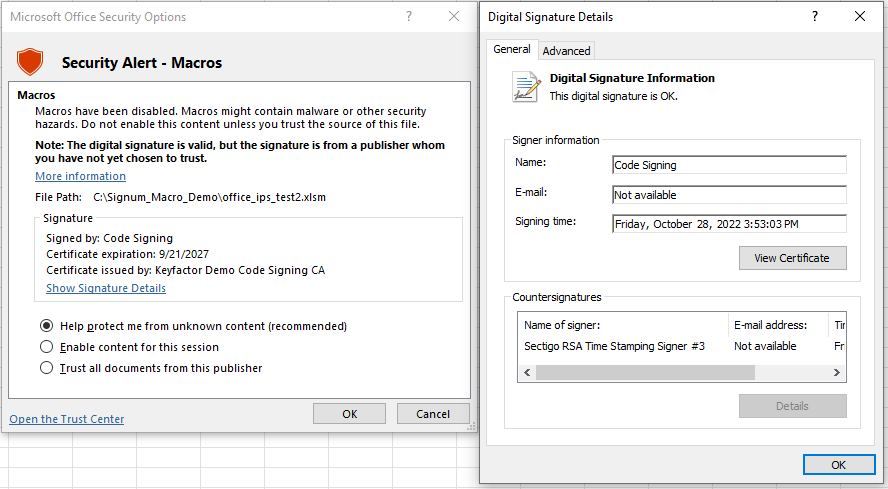Screen dimensions: 888x489
Task: Select Sectigo RSA Time Stamping Signer row
Action: click(x=615, y=346)
